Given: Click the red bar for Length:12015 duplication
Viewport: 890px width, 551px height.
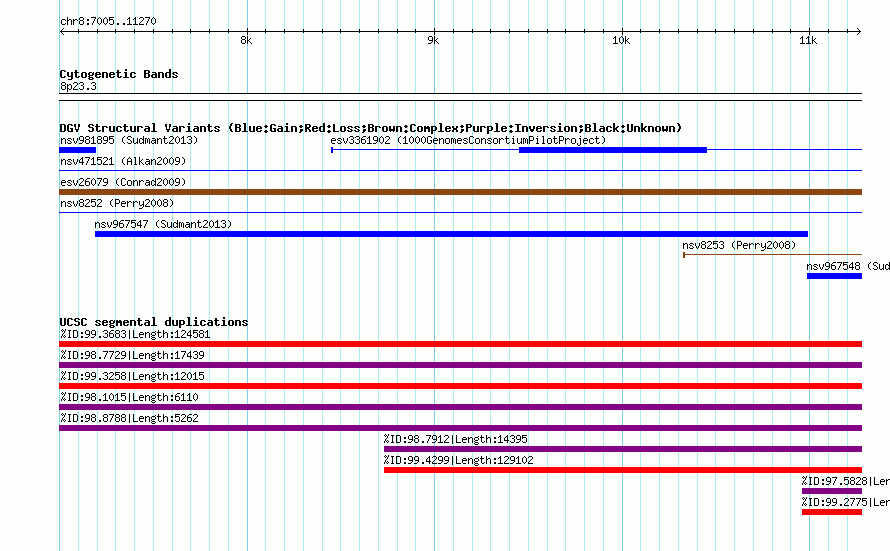Looking at the screenshot, I should [x=460, y=386].
